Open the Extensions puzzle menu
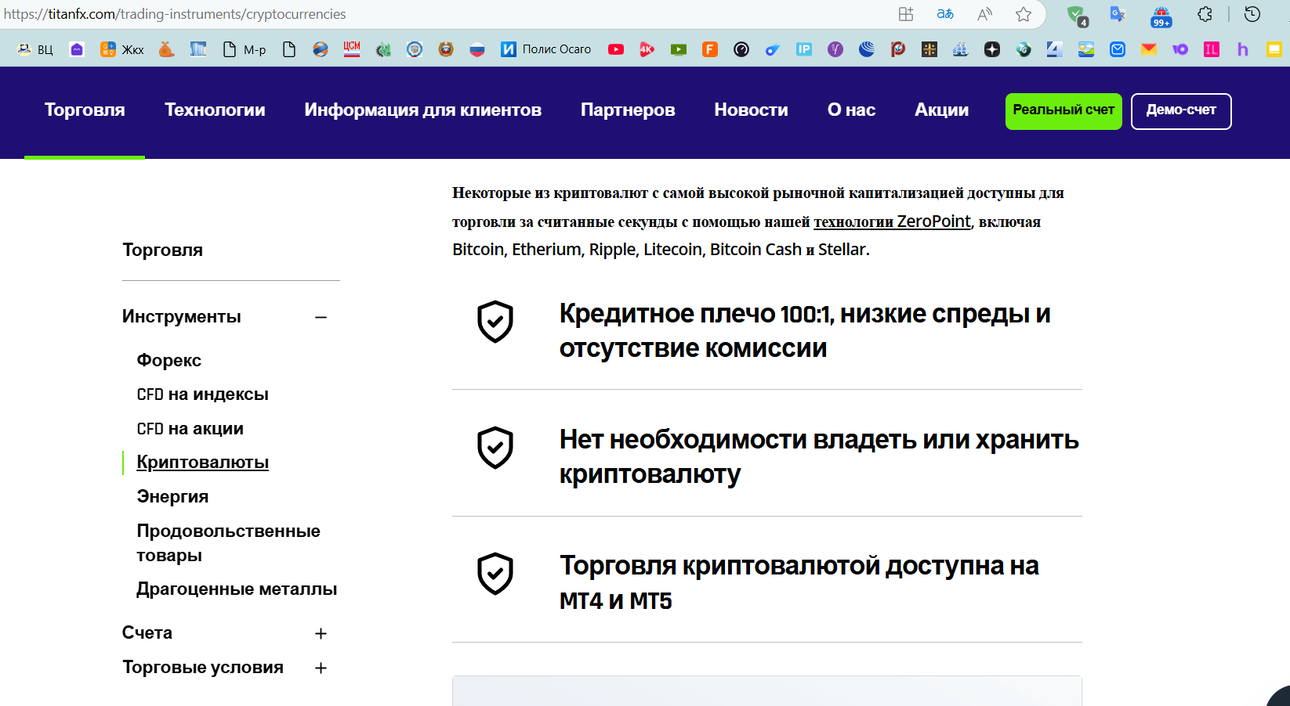The image size is (1290, 706). pos(1205,14)
